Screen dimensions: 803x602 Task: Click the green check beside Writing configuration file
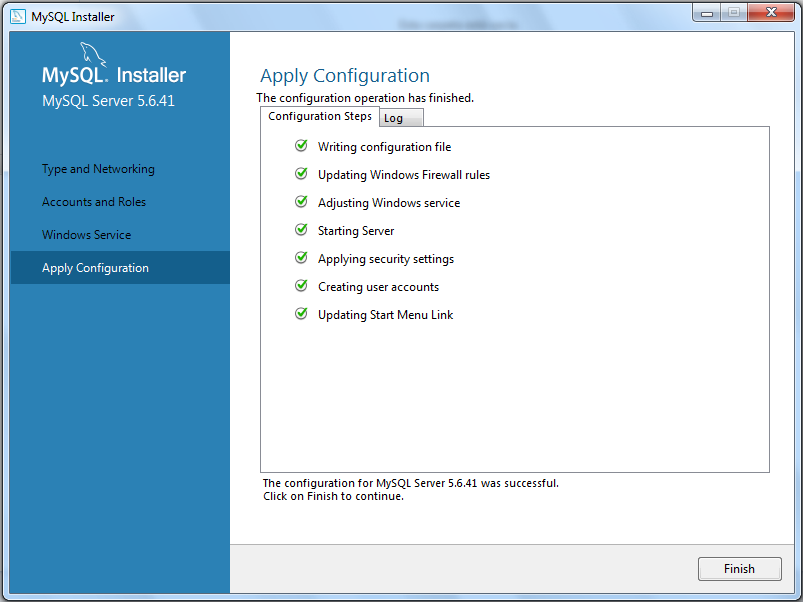[x=301, y=146]
